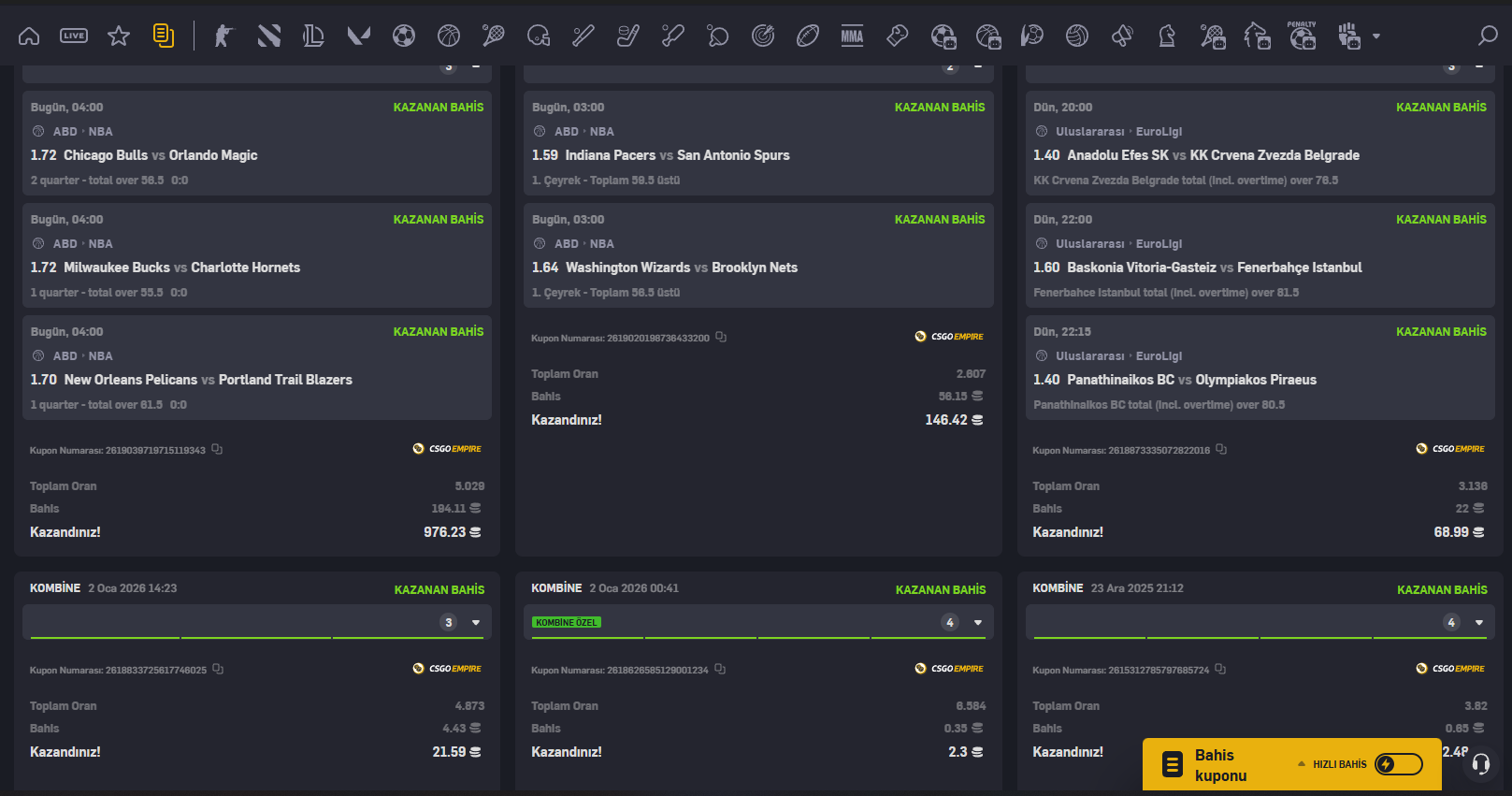The image size is (1512, 796).
Task: Open favorites star icon
Action: 119,36
